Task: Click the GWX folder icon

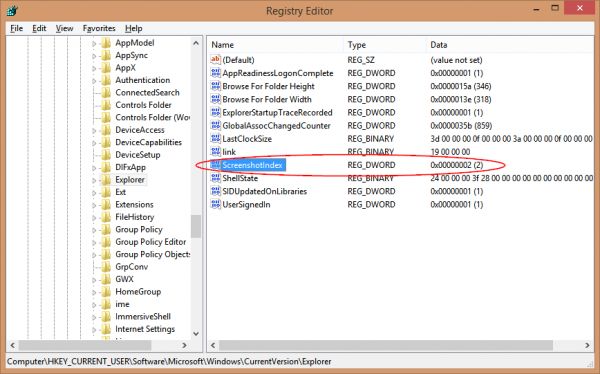Action: pyautogui.click(x=106, y=279)
